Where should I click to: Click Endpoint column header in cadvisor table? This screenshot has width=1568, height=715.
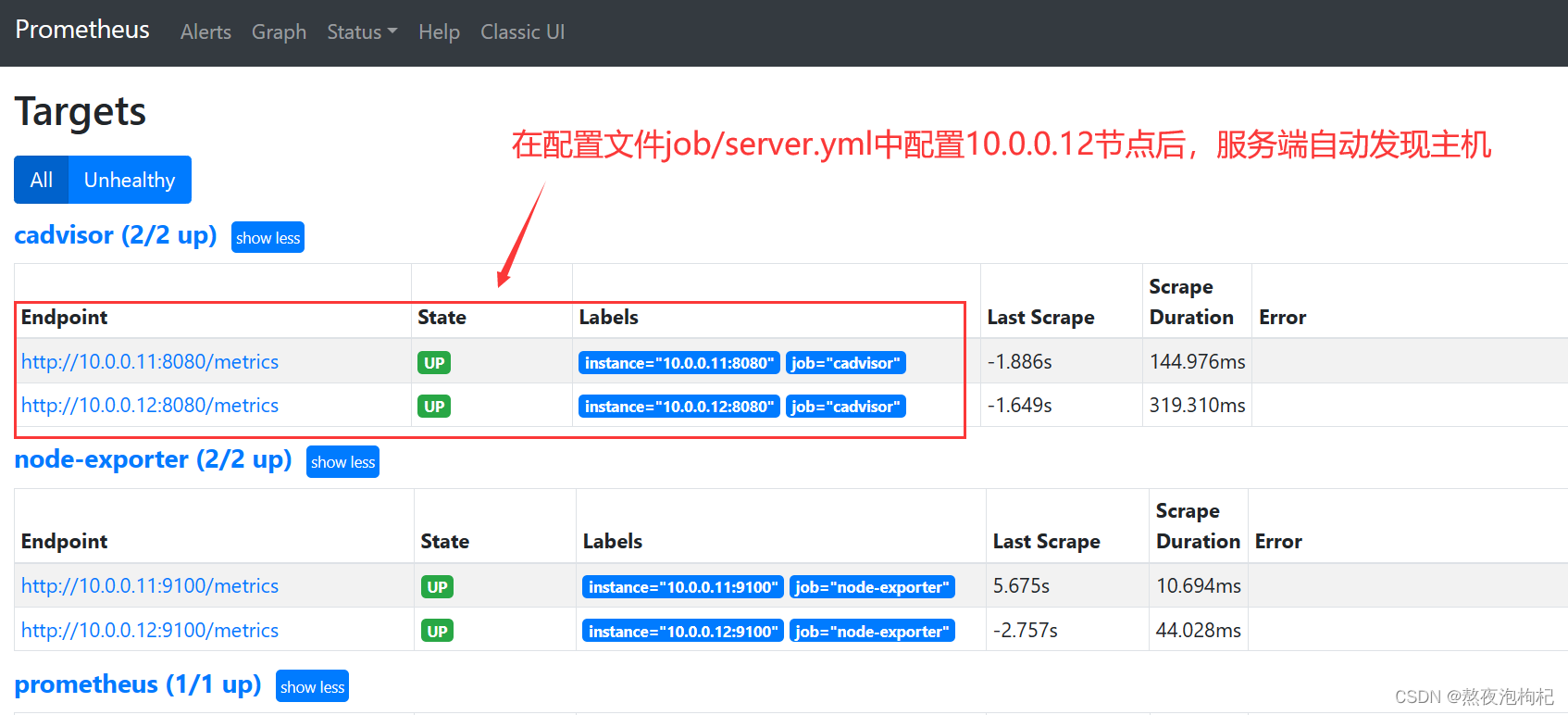click(65, 318)
